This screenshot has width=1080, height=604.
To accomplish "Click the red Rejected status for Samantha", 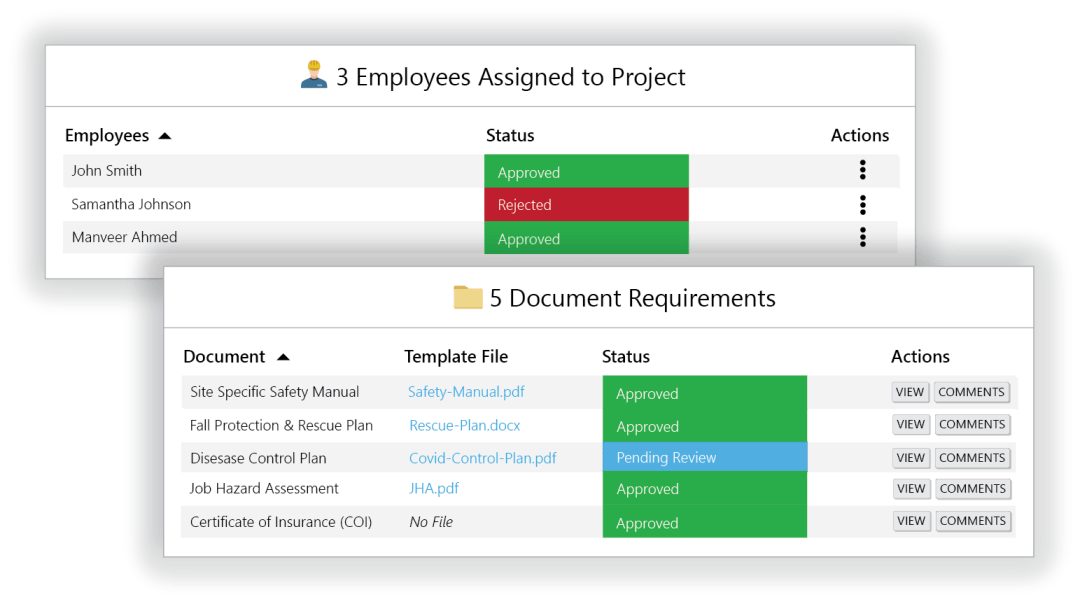I will point(586,205).
